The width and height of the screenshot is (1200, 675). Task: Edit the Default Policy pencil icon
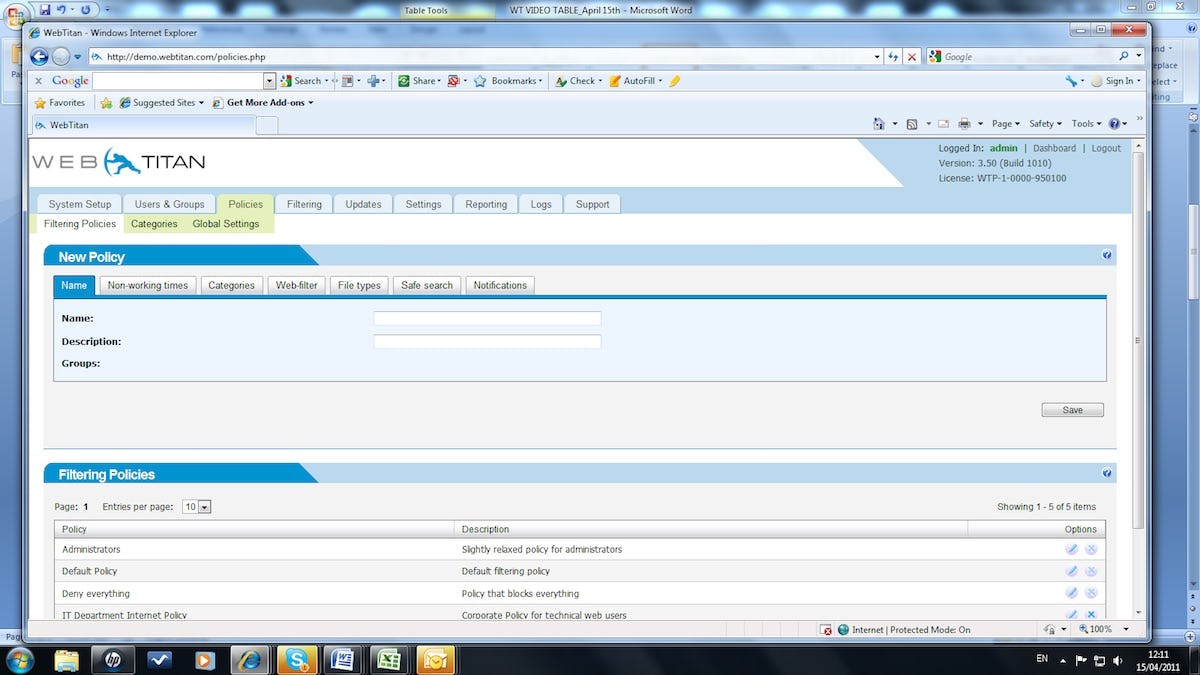pyautogui.click(x=1071, y=571)
